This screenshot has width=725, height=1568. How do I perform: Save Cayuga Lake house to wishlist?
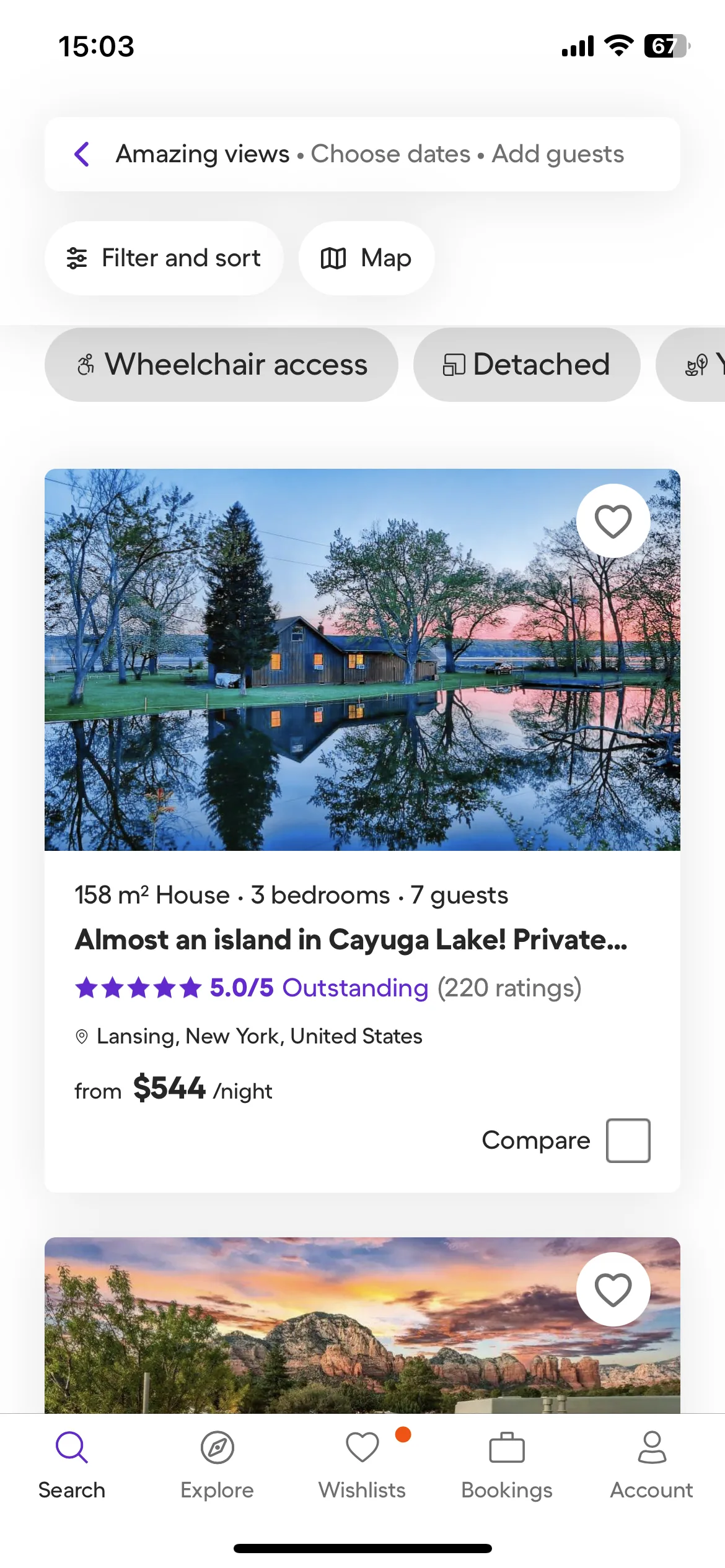click(613, 521)
